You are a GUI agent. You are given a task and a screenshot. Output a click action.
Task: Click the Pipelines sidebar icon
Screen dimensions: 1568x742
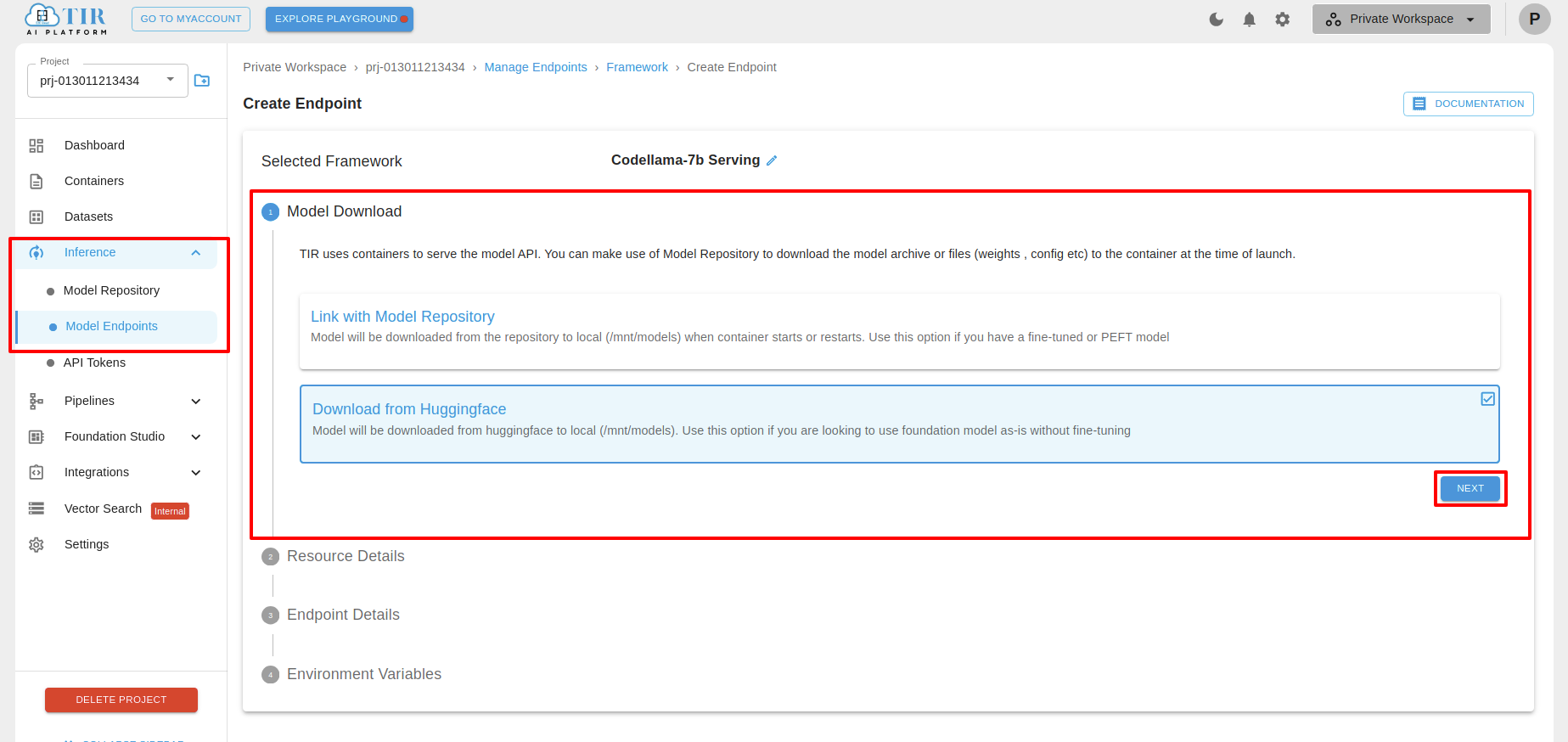coord(37,401)
